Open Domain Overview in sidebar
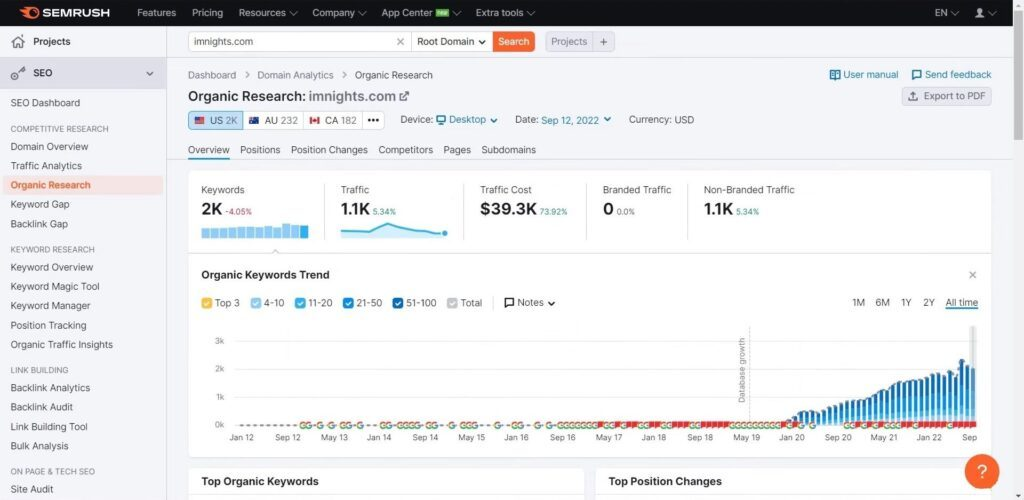 coord(50,147)
